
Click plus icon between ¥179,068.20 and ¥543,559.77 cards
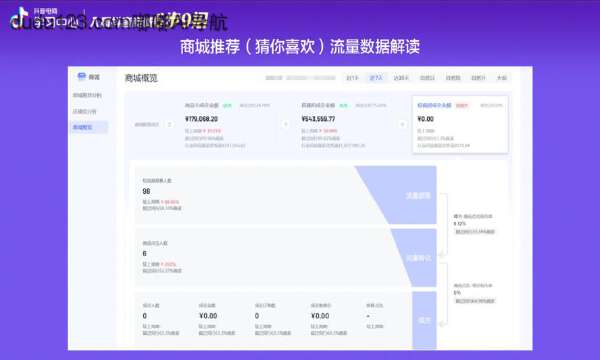coord(285,124)
